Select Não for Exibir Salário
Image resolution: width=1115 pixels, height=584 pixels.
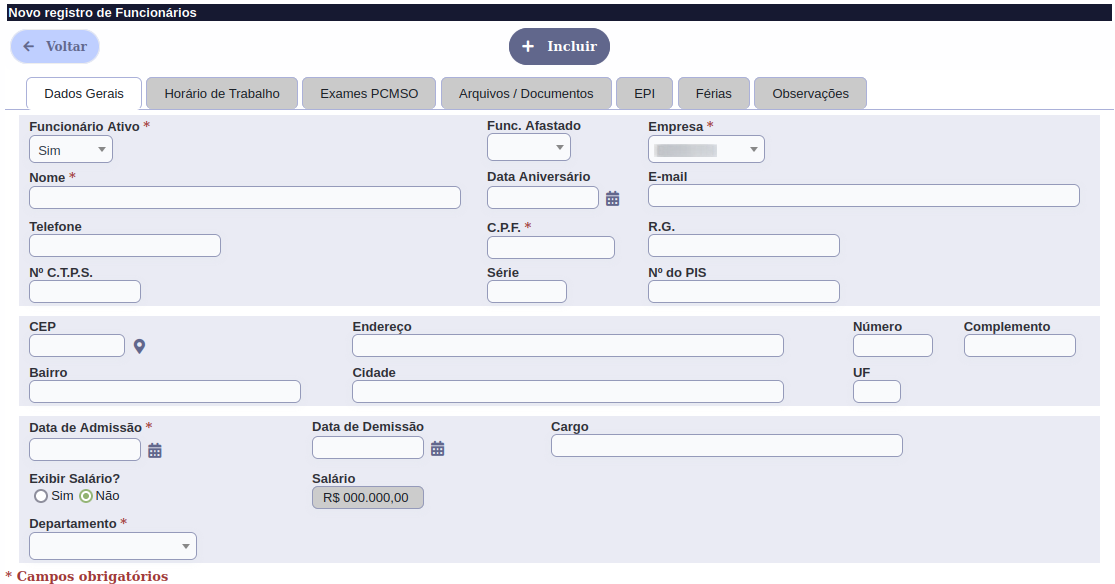tap(86, 496)
